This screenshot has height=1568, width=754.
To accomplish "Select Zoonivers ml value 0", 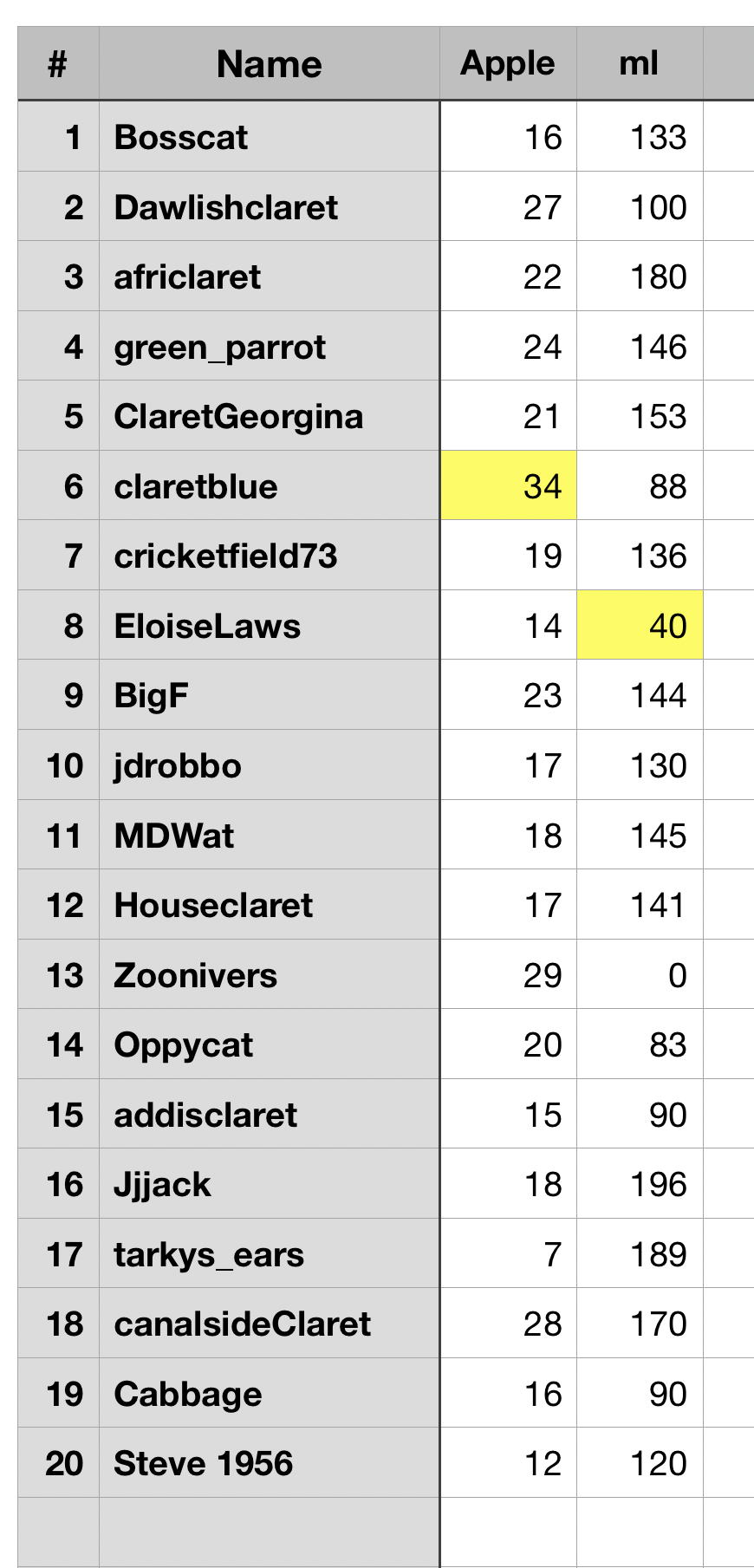I will click(x=640, y=975).
